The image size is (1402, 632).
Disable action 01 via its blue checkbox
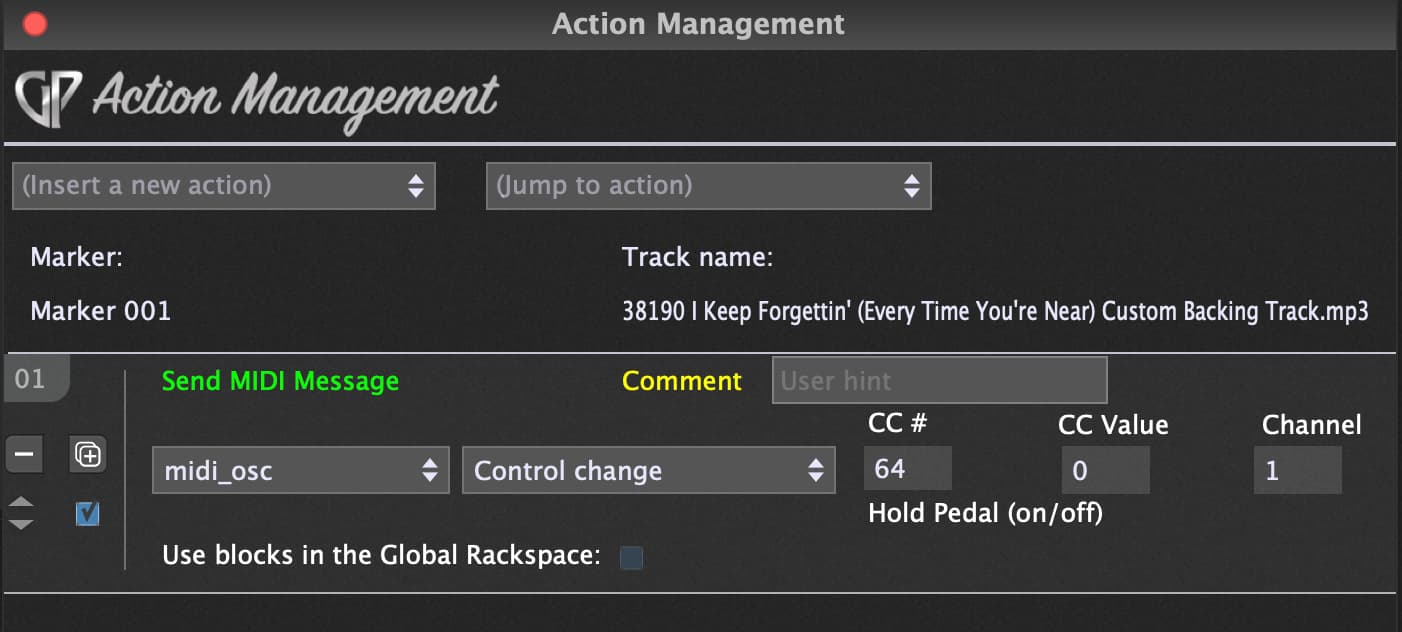click(x=88, y=514)
